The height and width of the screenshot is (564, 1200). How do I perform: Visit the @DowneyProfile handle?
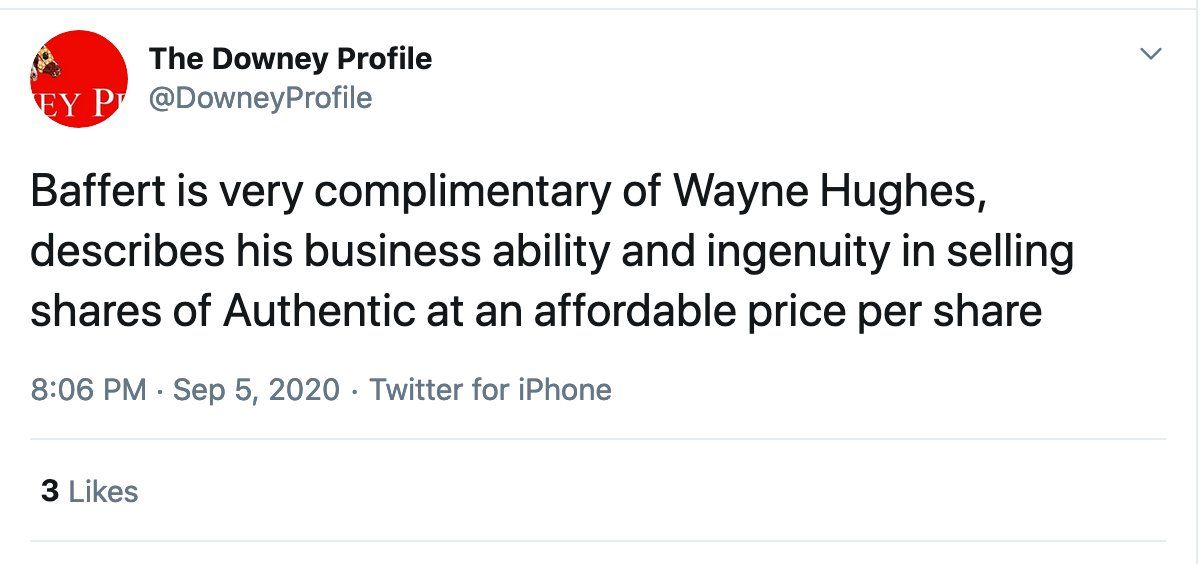click(260, 98)
